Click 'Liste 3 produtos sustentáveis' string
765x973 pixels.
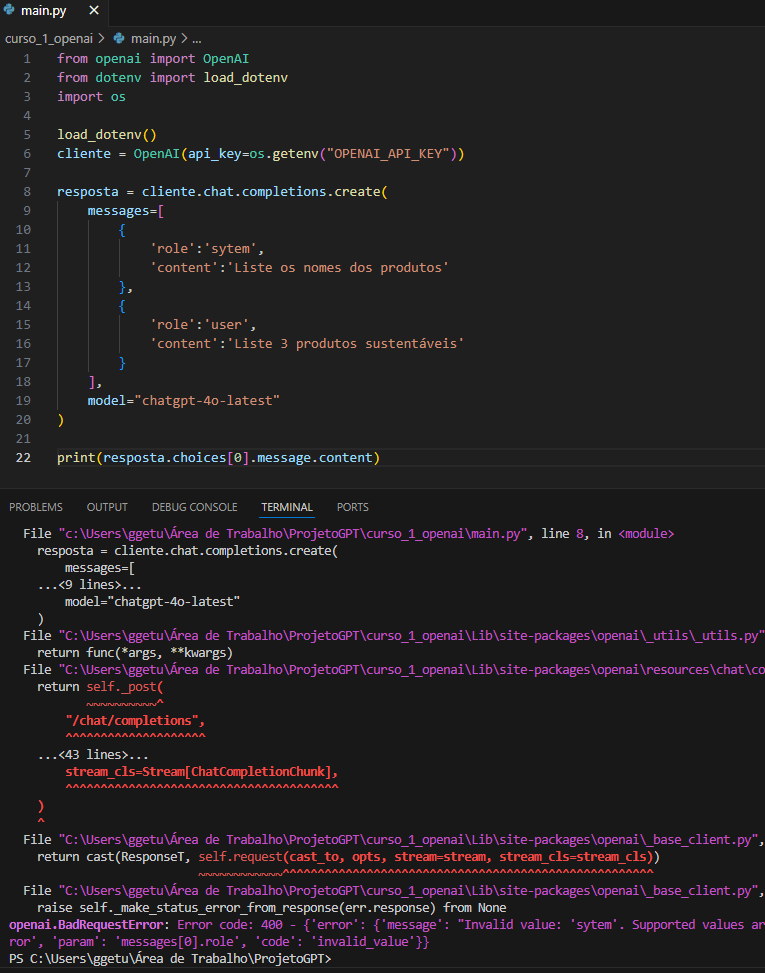click(345, 344)
